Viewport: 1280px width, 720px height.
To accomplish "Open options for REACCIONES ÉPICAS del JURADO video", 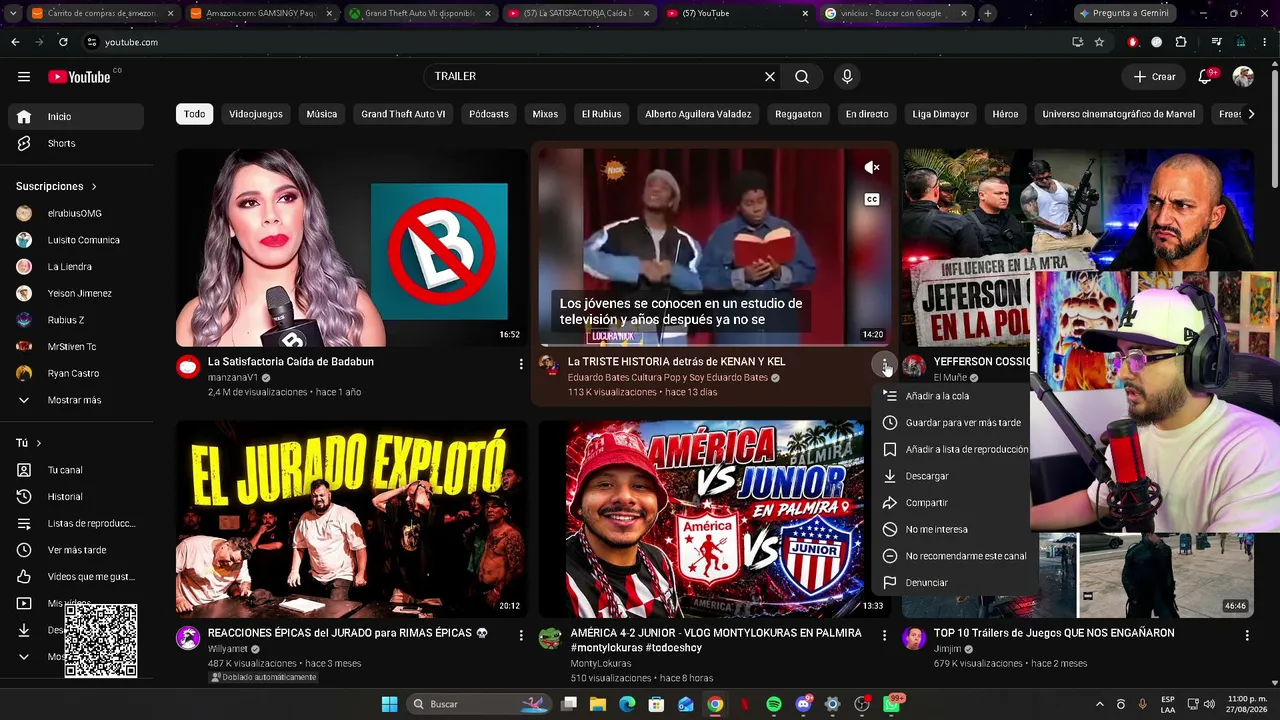I will point(521,635).
